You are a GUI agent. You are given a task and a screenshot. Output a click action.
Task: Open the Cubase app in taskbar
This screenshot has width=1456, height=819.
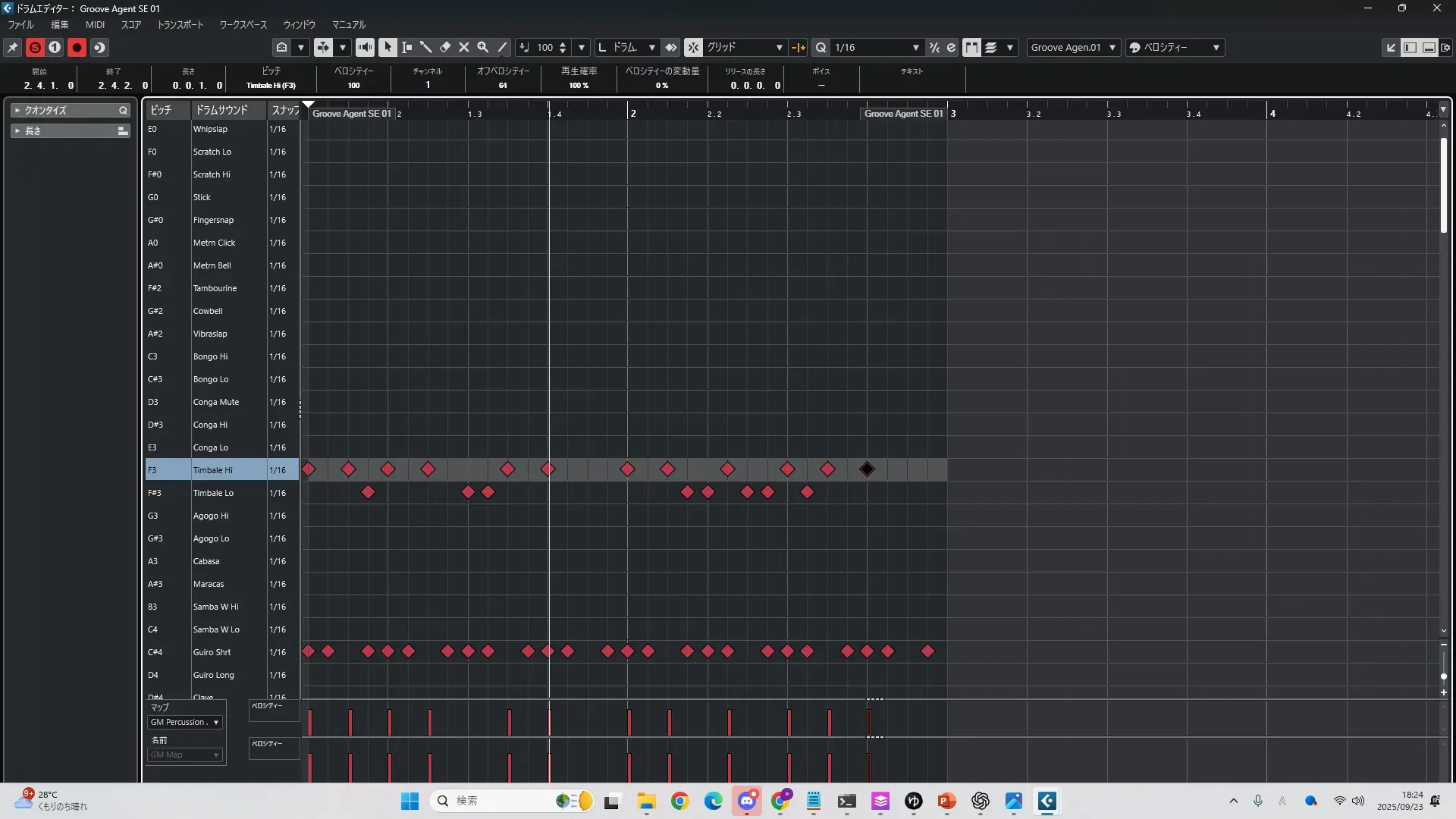pos(1046,801)
